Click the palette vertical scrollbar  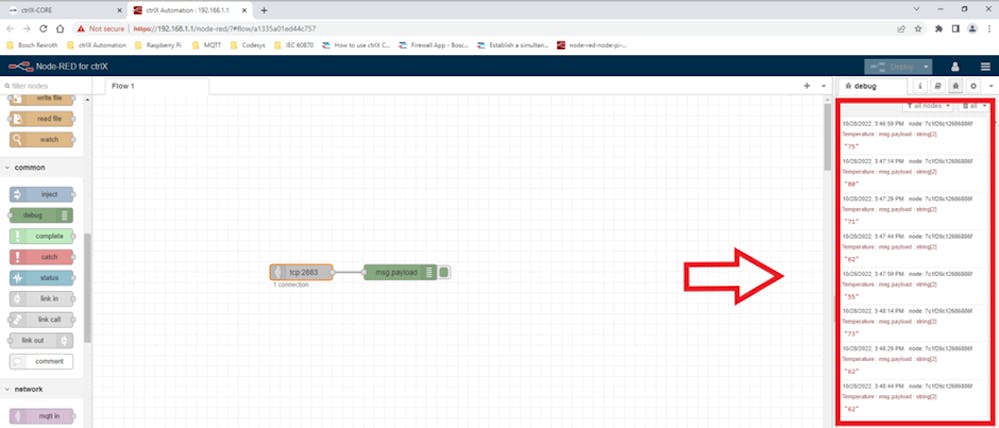pos(87,287)
